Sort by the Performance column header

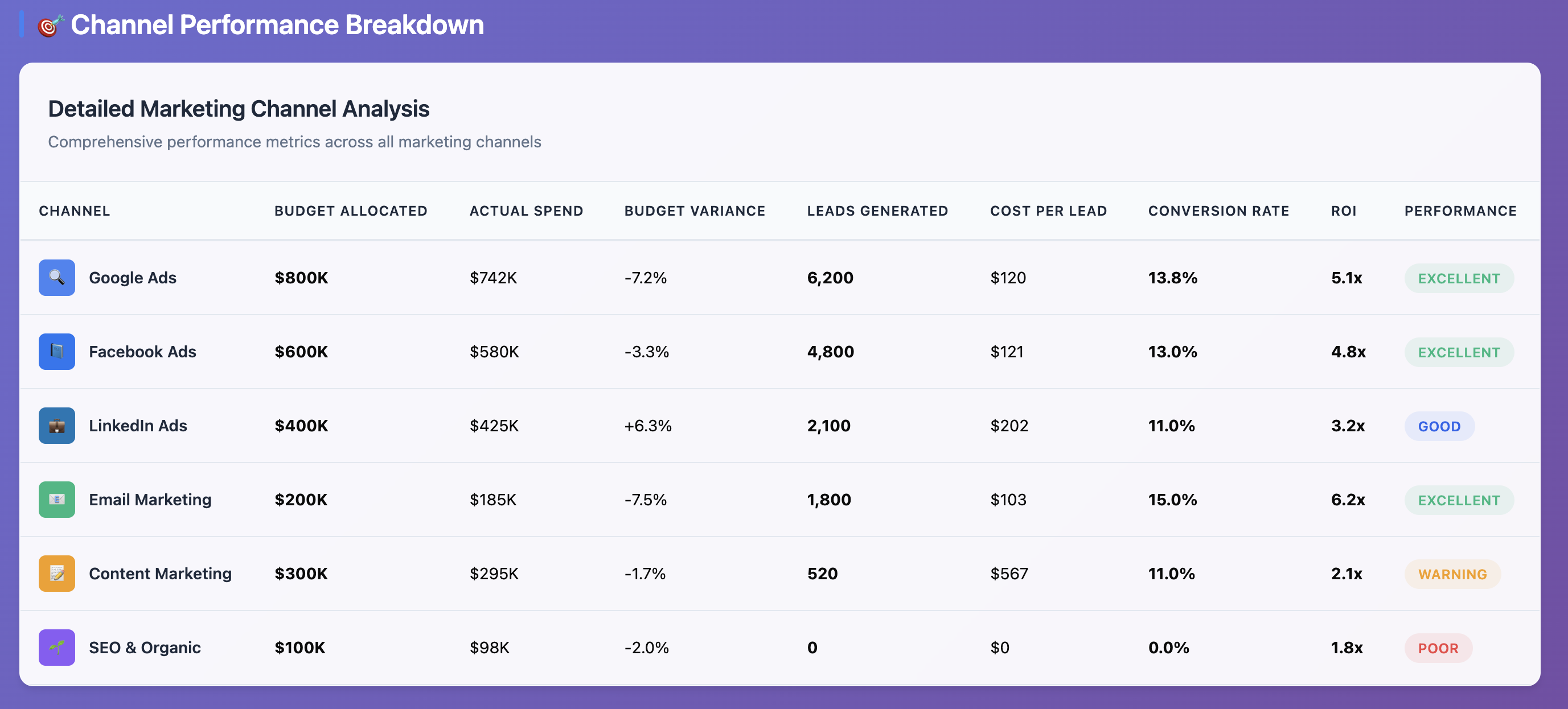point(1460,211)
